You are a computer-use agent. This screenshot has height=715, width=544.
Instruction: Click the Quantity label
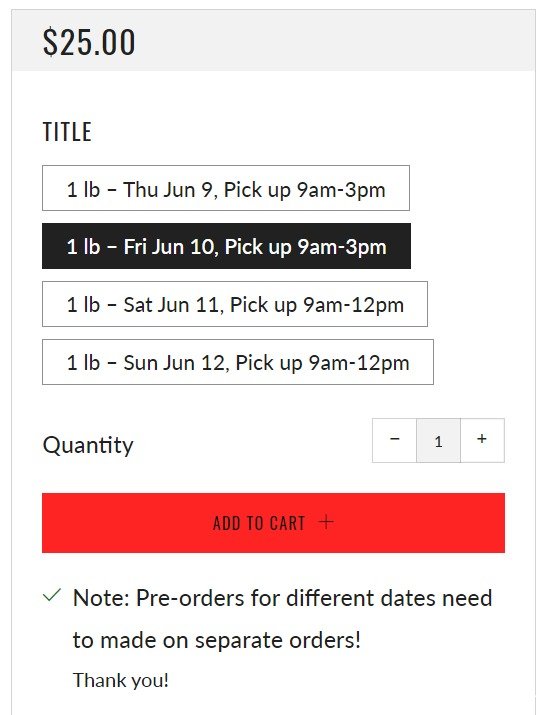coord(88,445)
